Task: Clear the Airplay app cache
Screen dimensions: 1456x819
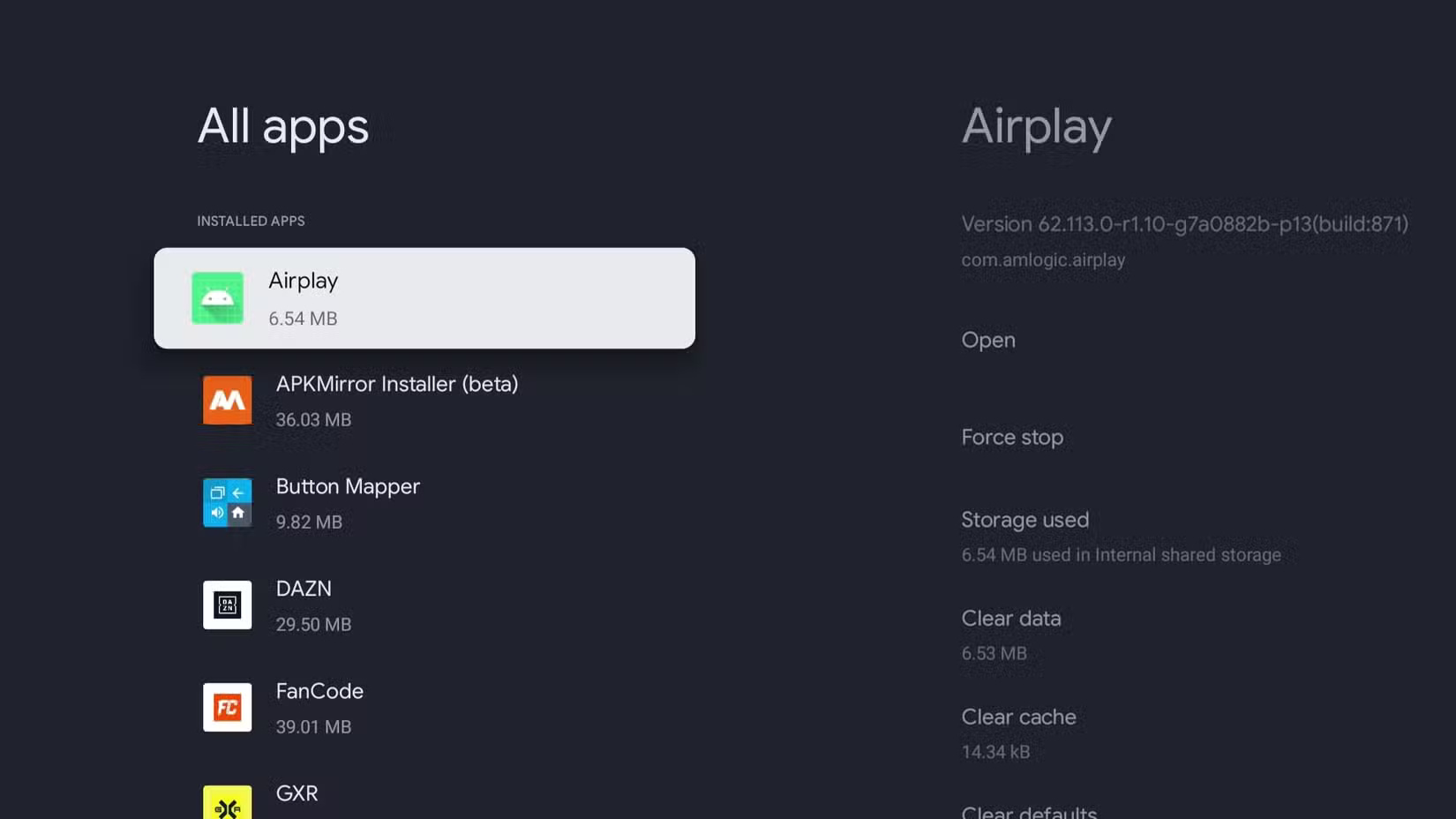Action: (x=1018, y=718)
